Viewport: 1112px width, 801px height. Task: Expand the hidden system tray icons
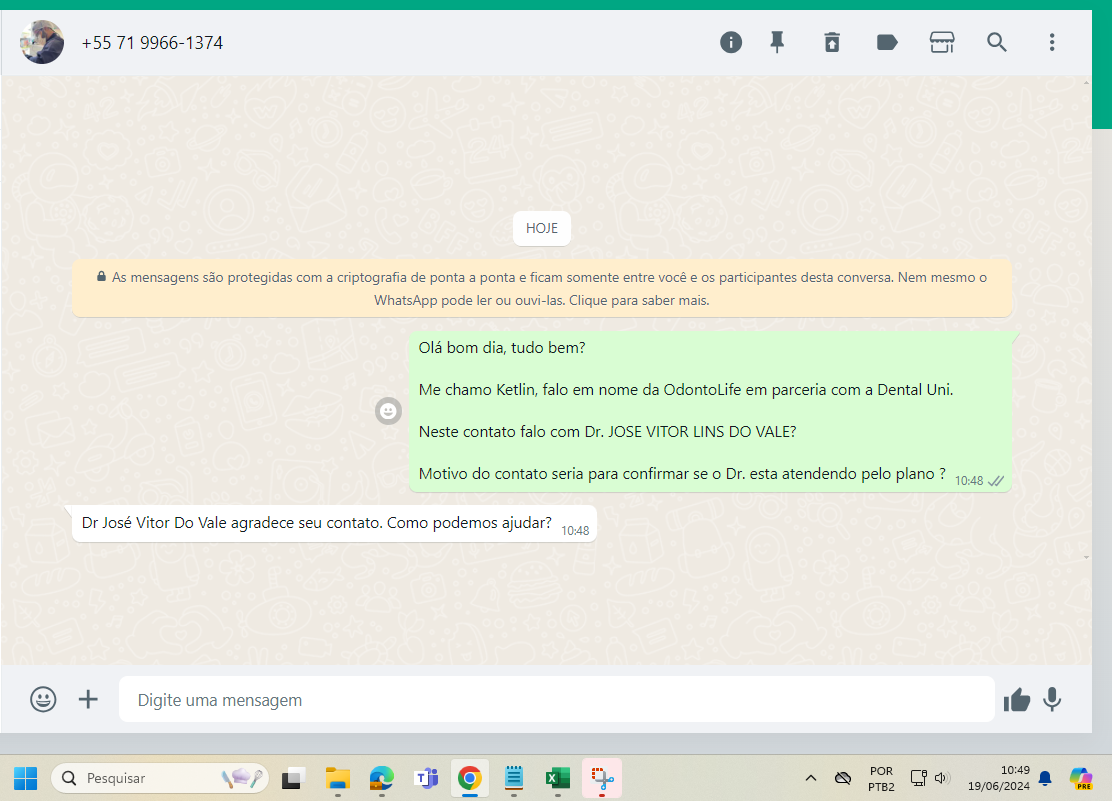click(811, 778)
